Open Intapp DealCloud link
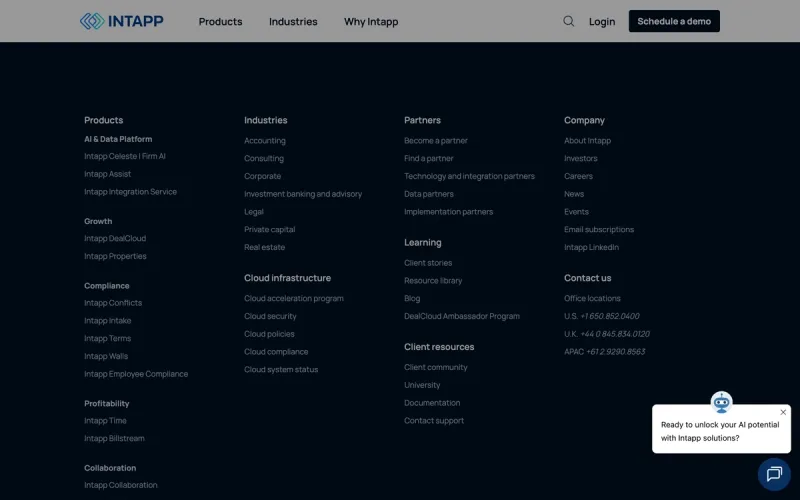 tap(115, 238)
